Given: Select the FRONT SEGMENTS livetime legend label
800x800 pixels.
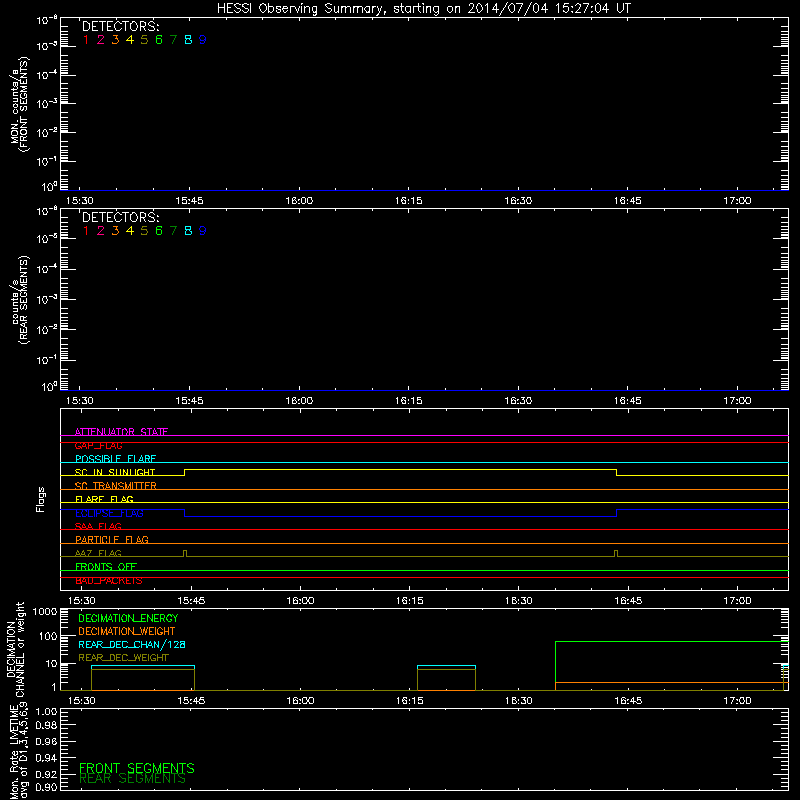Looking at the screenshot, I should pyautogui.click(x=137, y=768).
